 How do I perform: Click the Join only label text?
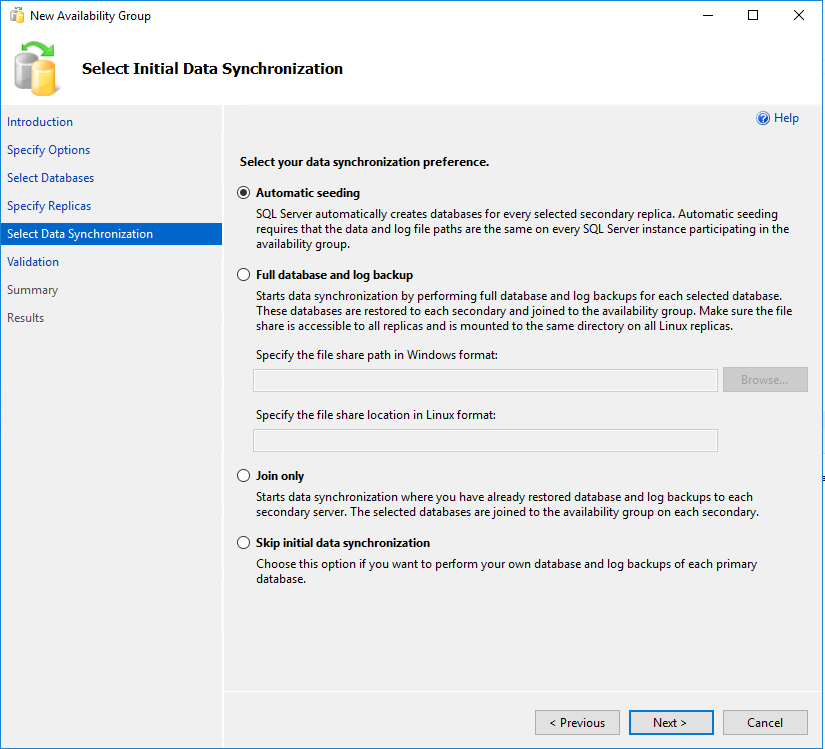280,476
